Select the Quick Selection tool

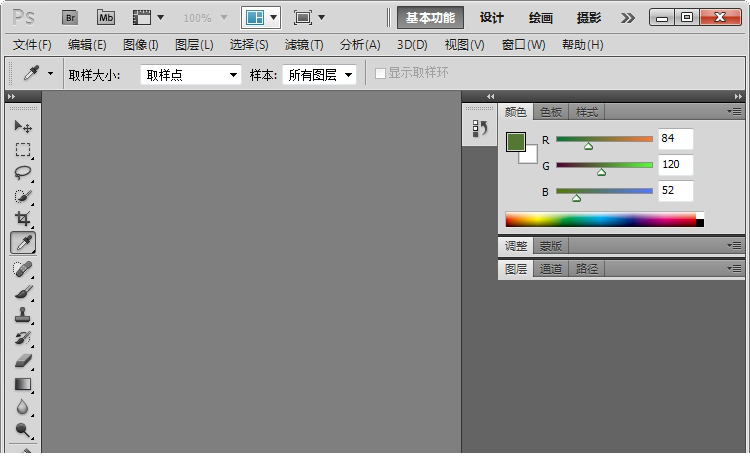(22, 196)
